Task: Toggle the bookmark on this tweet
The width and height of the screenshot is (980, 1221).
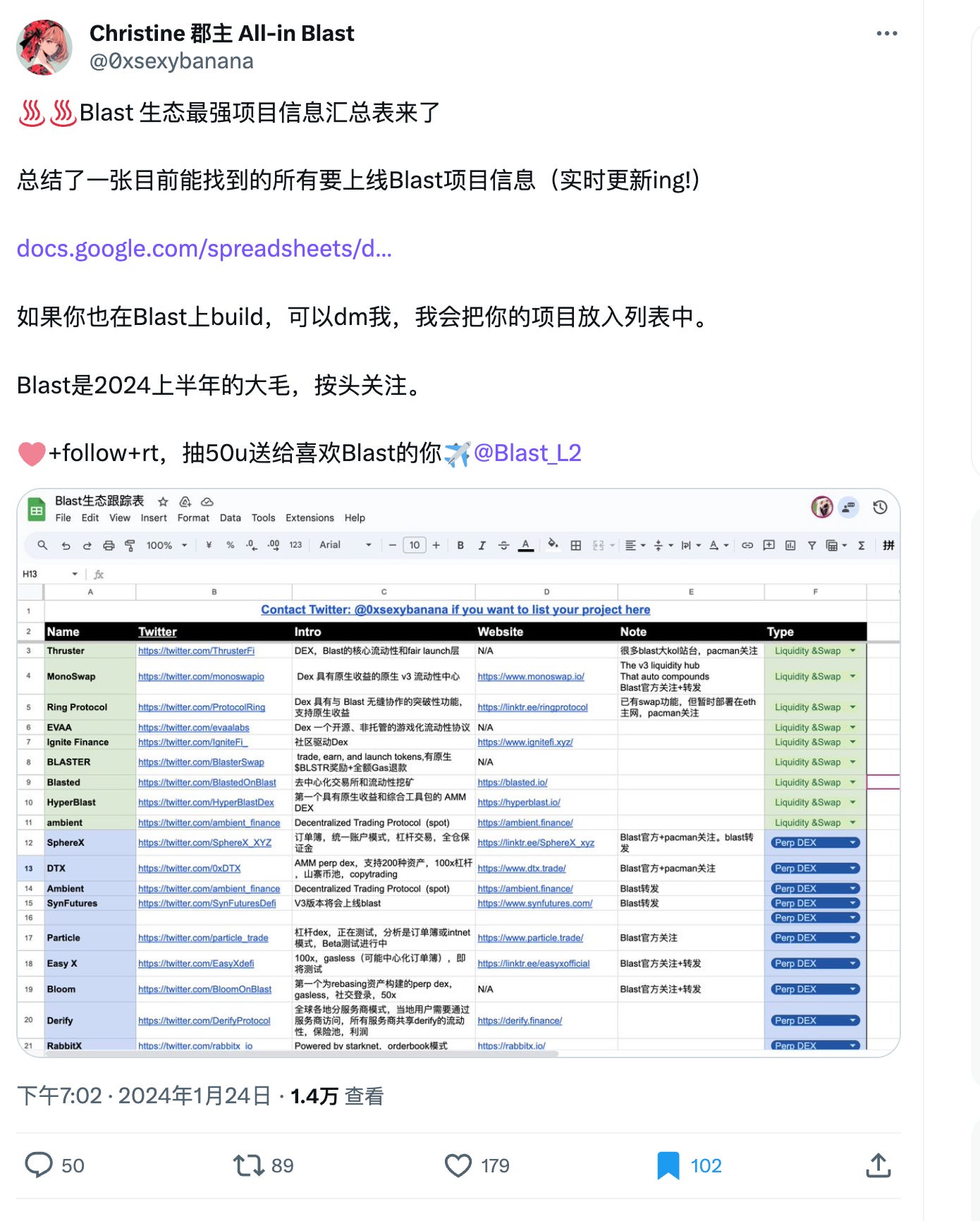Action: [668, 1165]
